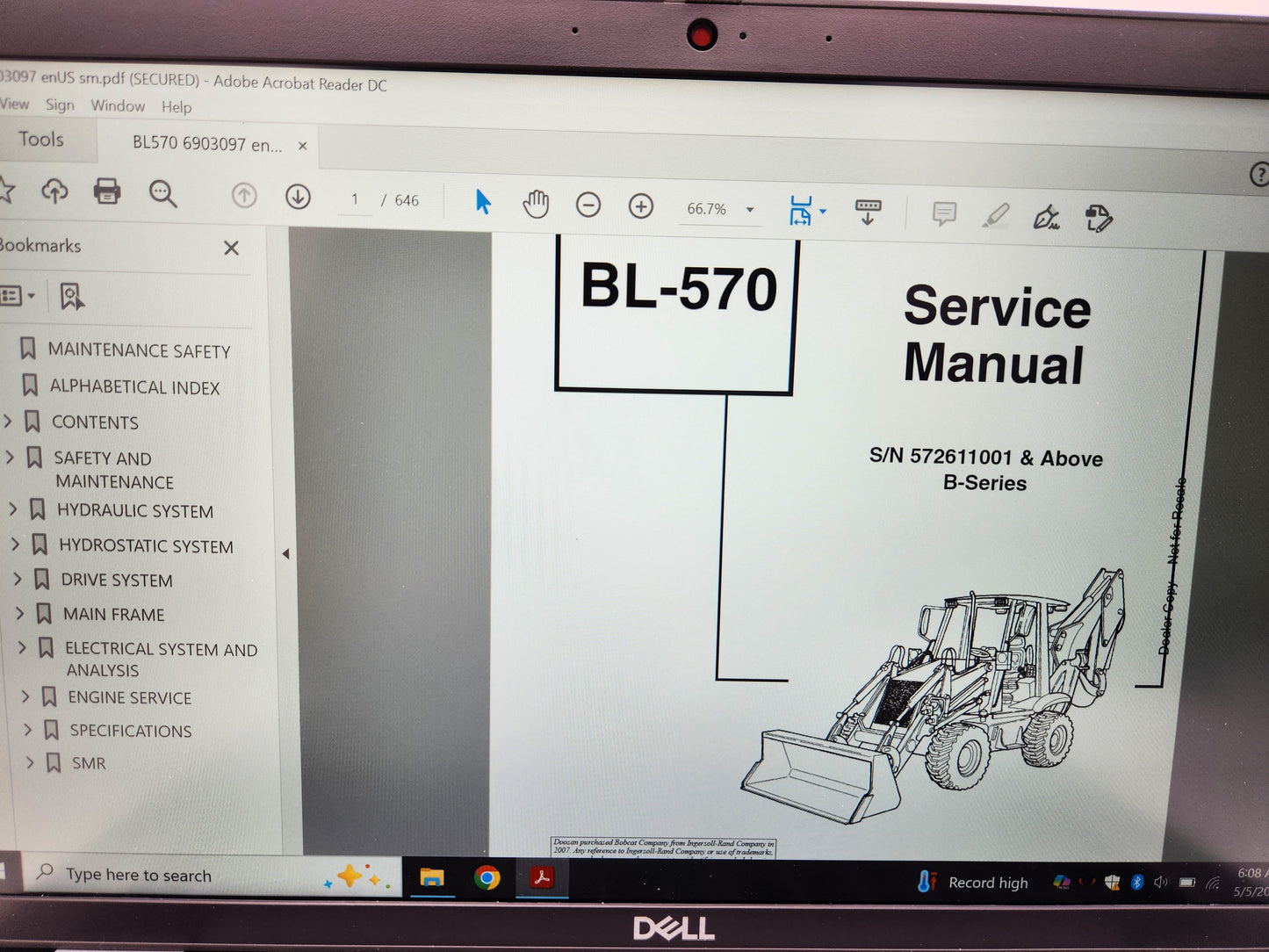Zoom in with plus button
Image resolution: width=1269 pixels, height=952 pixels.
tap(641, 206)
